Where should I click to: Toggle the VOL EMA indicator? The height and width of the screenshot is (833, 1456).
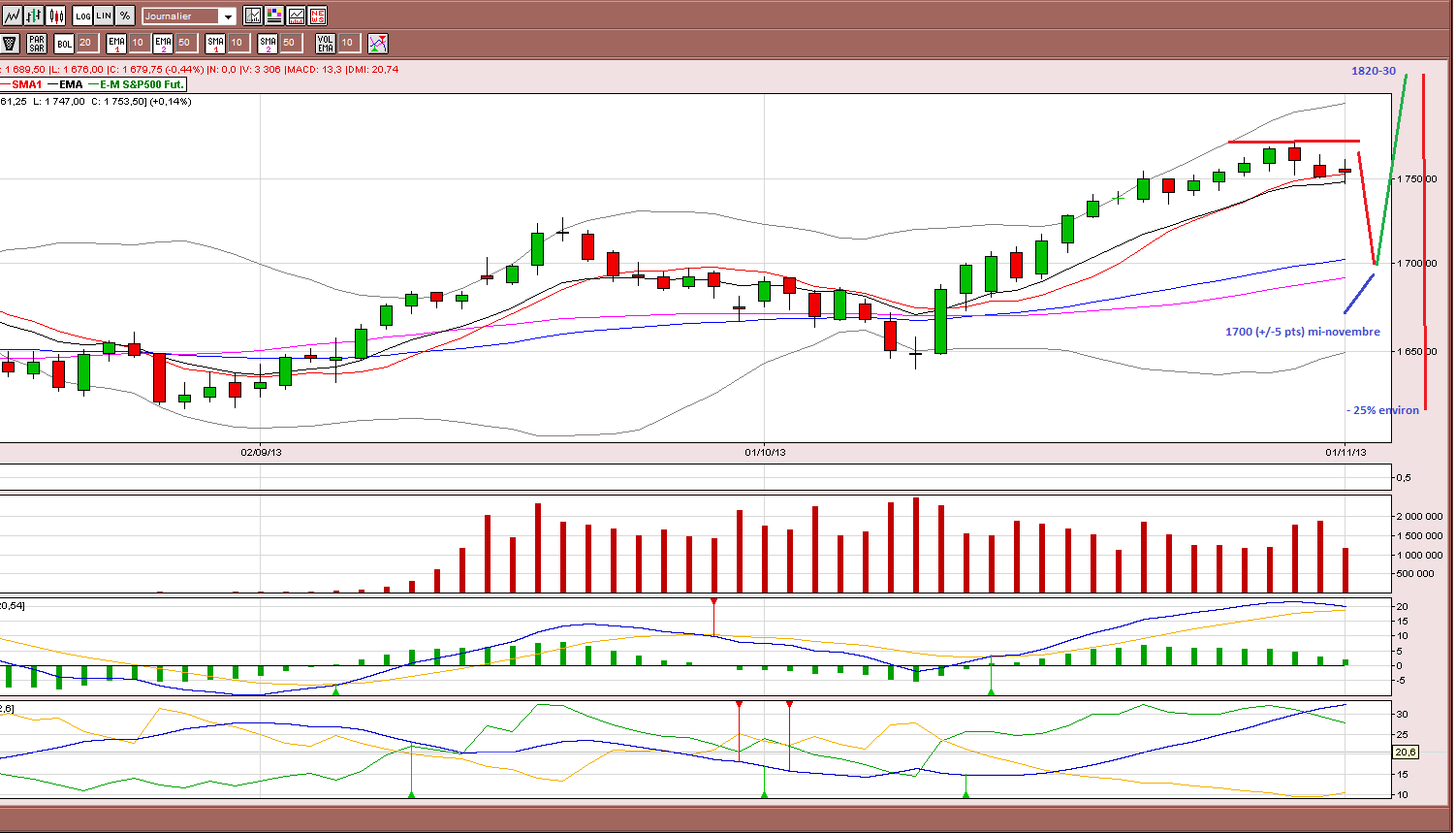click(x=326, y=44)
